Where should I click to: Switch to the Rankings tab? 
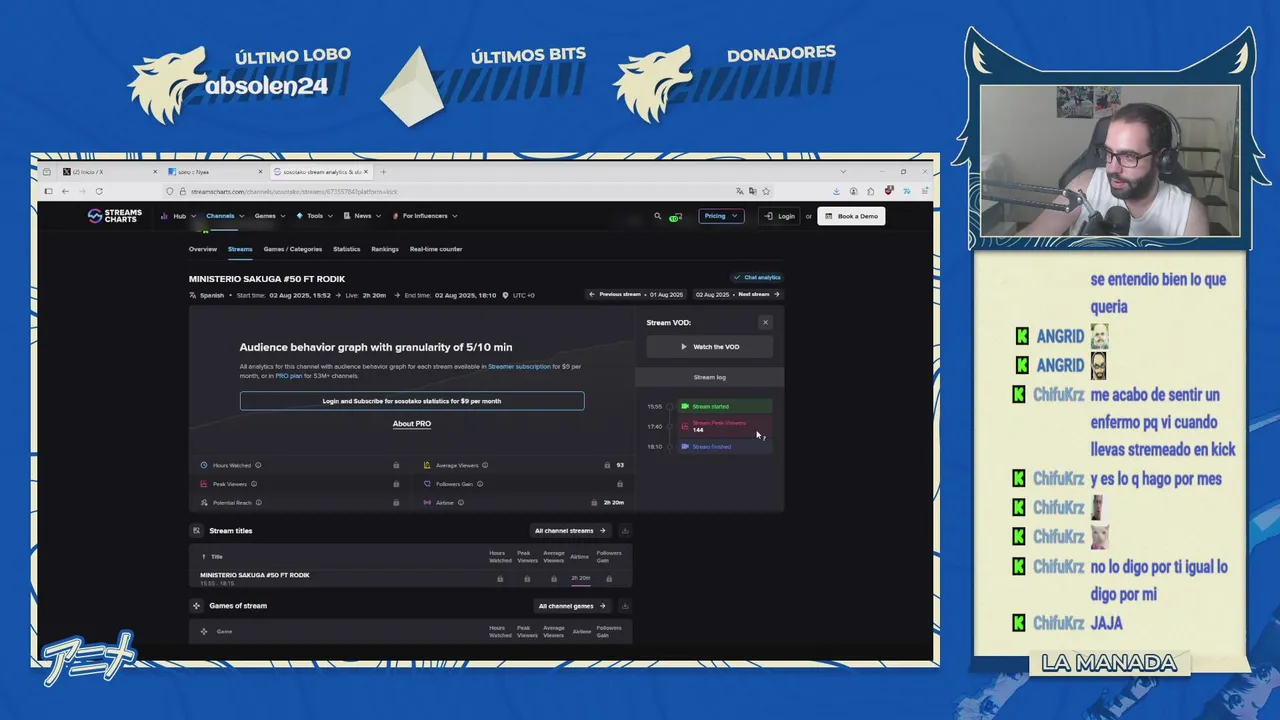pyautogui.click(x=385, y=249)
